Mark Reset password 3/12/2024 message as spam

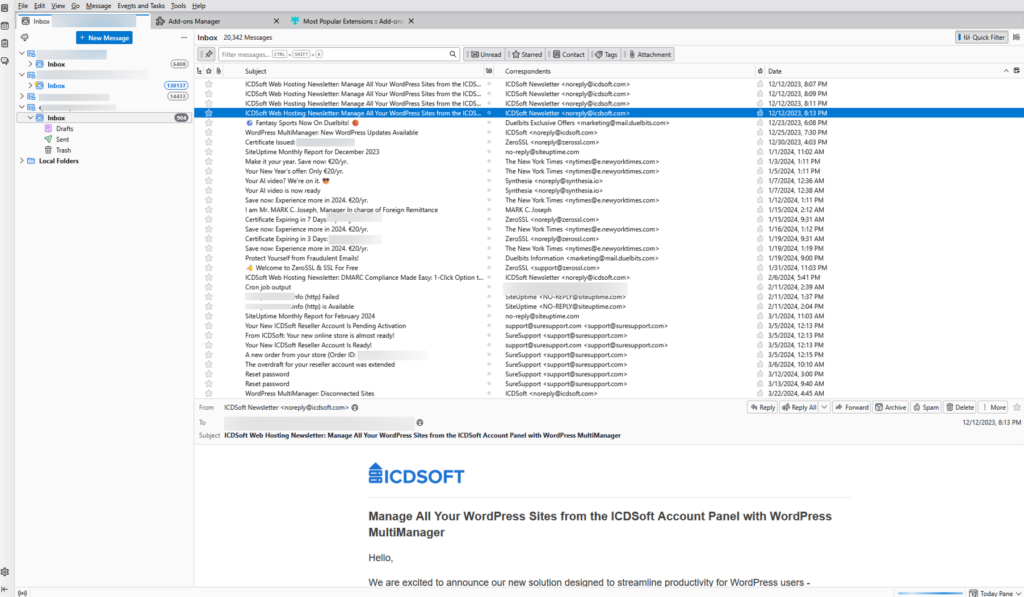[x=760, y=374]
